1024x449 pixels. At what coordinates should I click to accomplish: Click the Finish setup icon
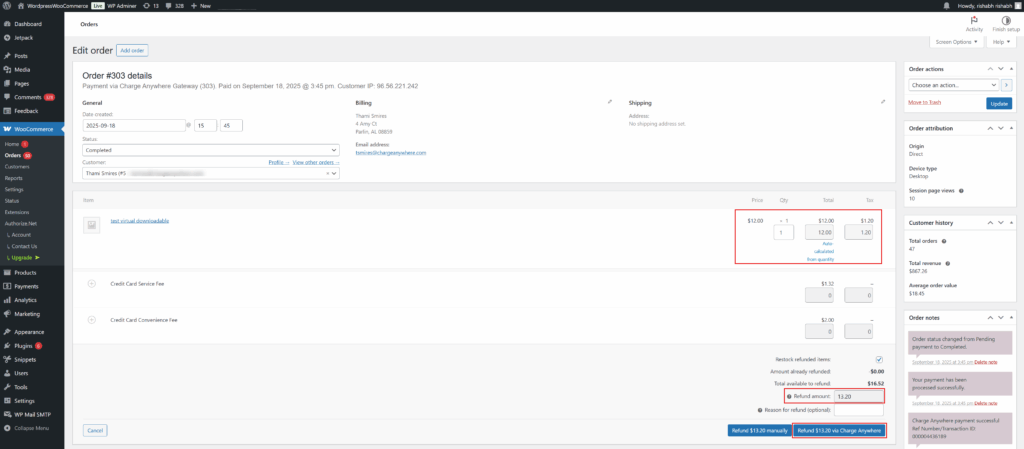(x=1004, y=20)
